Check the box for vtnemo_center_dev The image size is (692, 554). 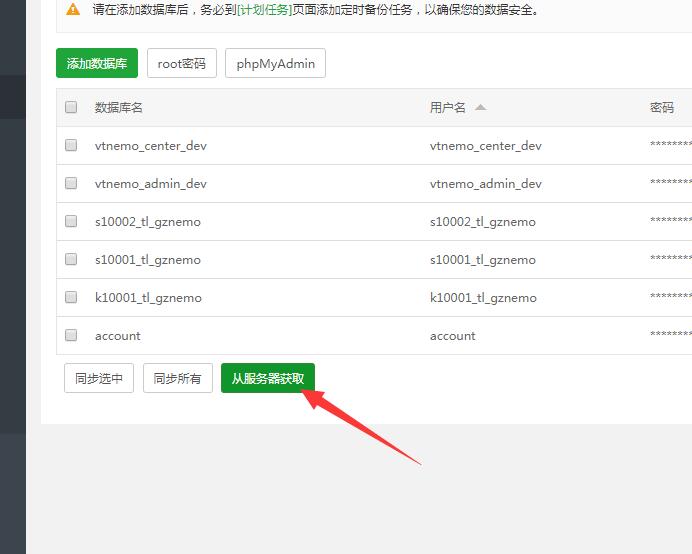click(71, 145)
